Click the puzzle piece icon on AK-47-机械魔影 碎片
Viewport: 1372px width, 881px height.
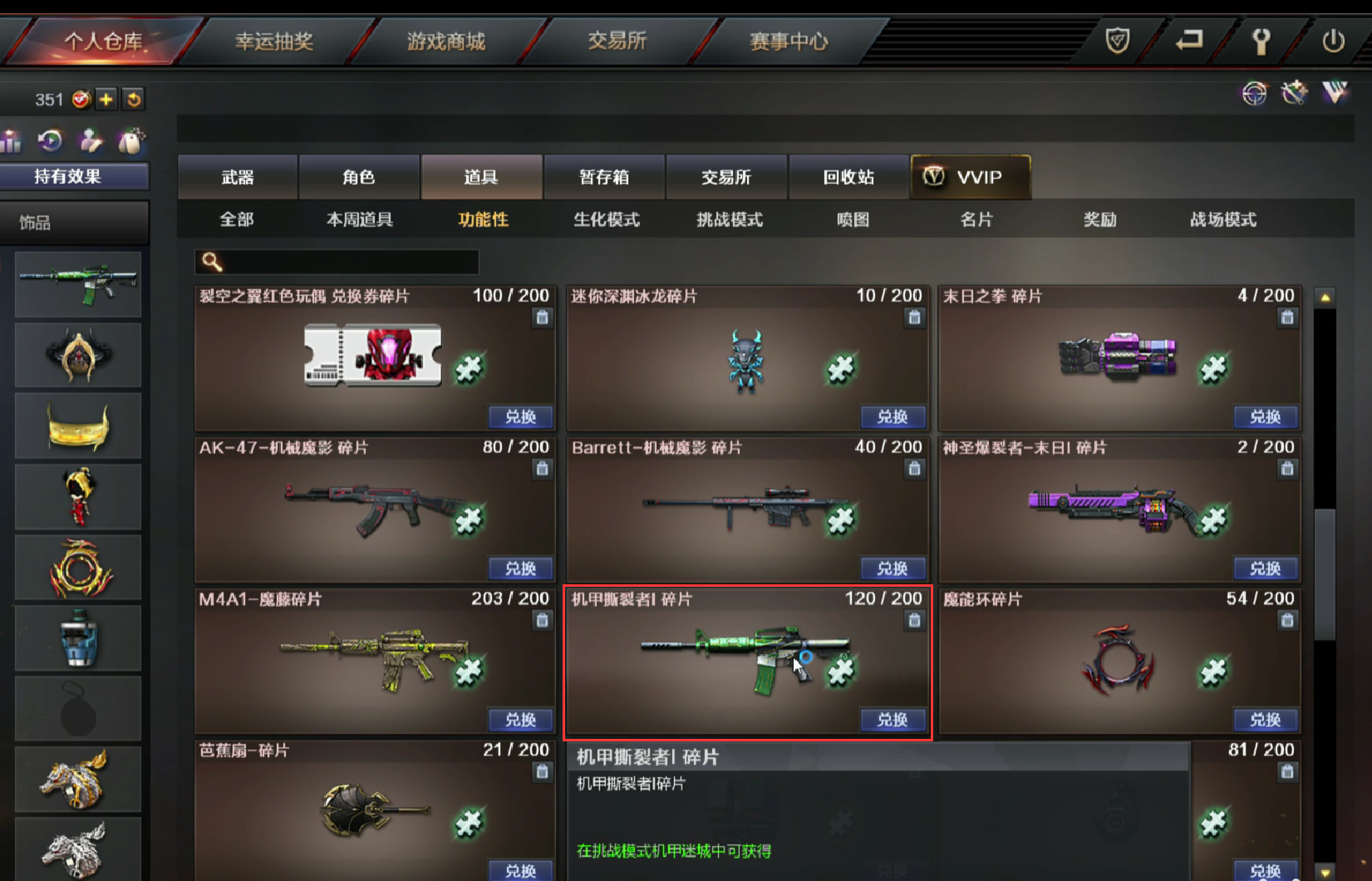[x=469, y=519]
